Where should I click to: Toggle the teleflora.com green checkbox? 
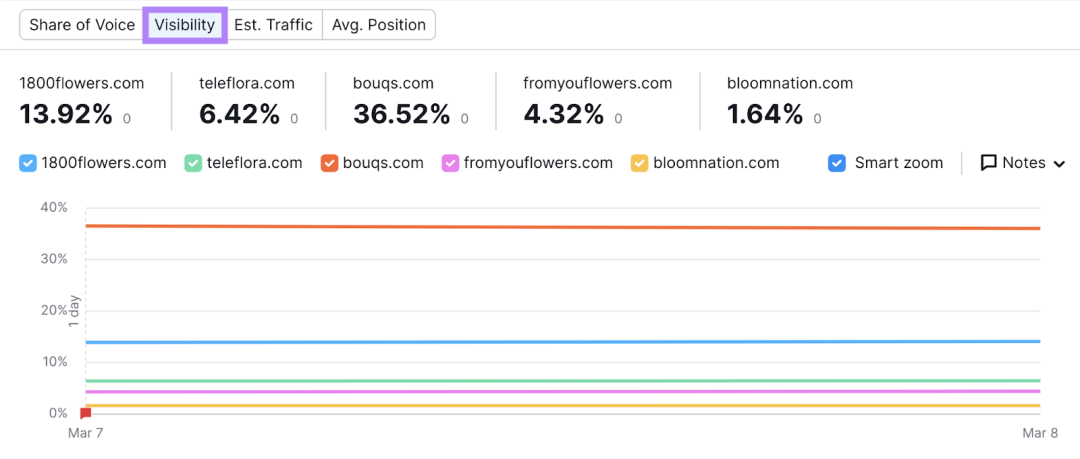(x=193, y=163)
